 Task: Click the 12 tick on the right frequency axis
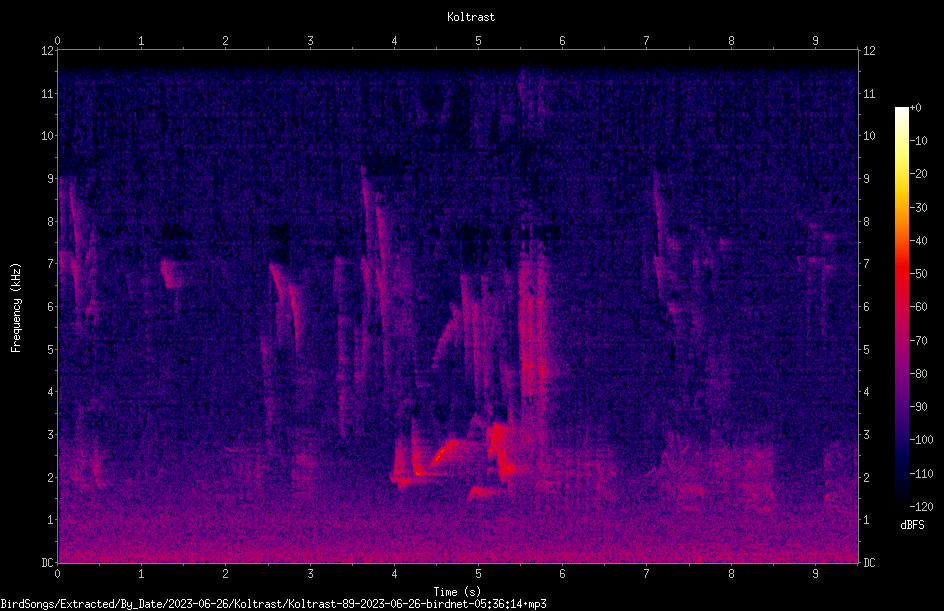click(x=869, y=51)
